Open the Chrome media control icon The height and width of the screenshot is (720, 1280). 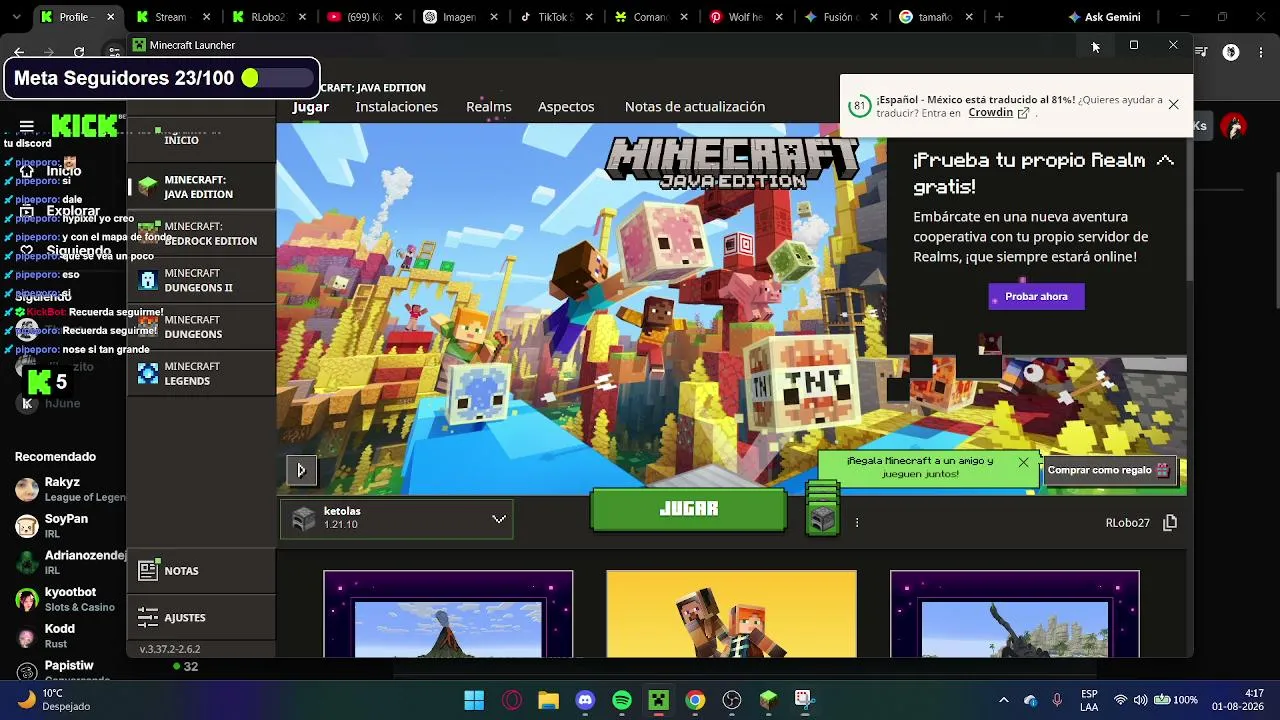tap(1202, 52)
